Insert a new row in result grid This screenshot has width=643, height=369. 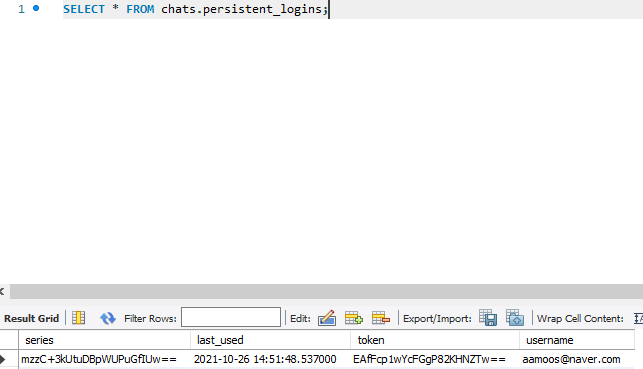coord(353,318)
